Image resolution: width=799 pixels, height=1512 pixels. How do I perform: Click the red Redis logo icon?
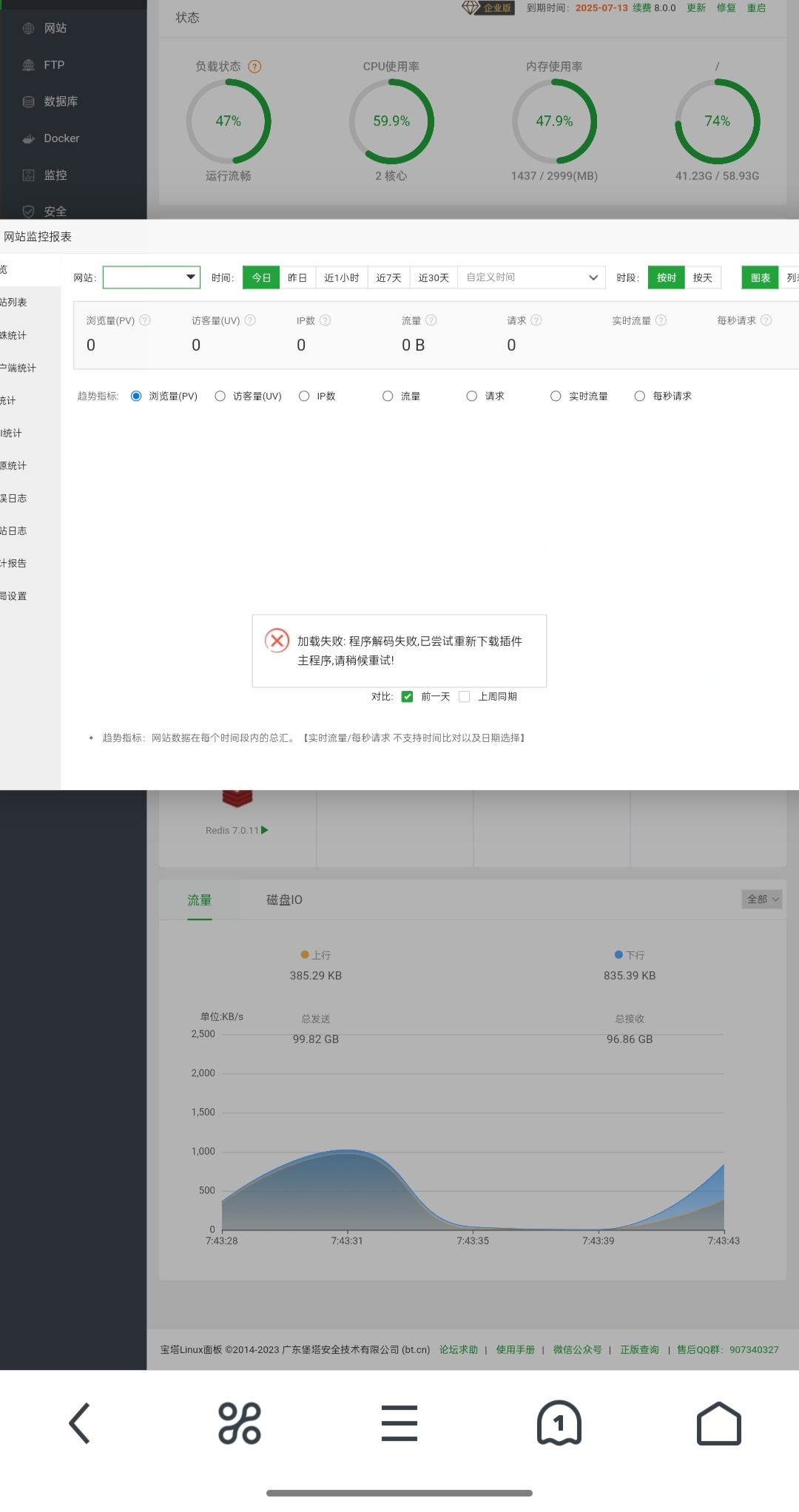tap(237, 799)
